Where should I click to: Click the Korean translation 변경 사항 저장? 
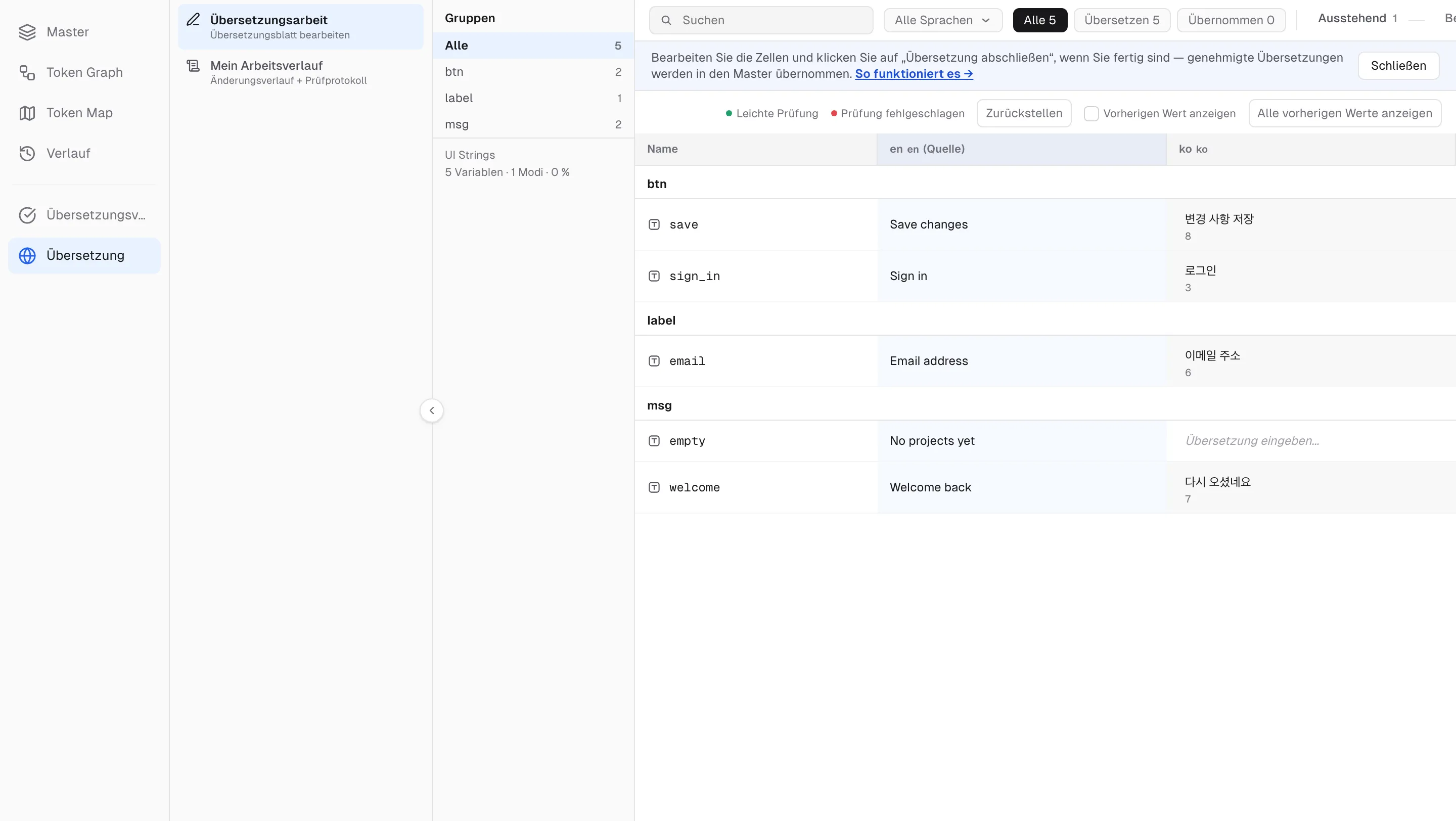1219,219
